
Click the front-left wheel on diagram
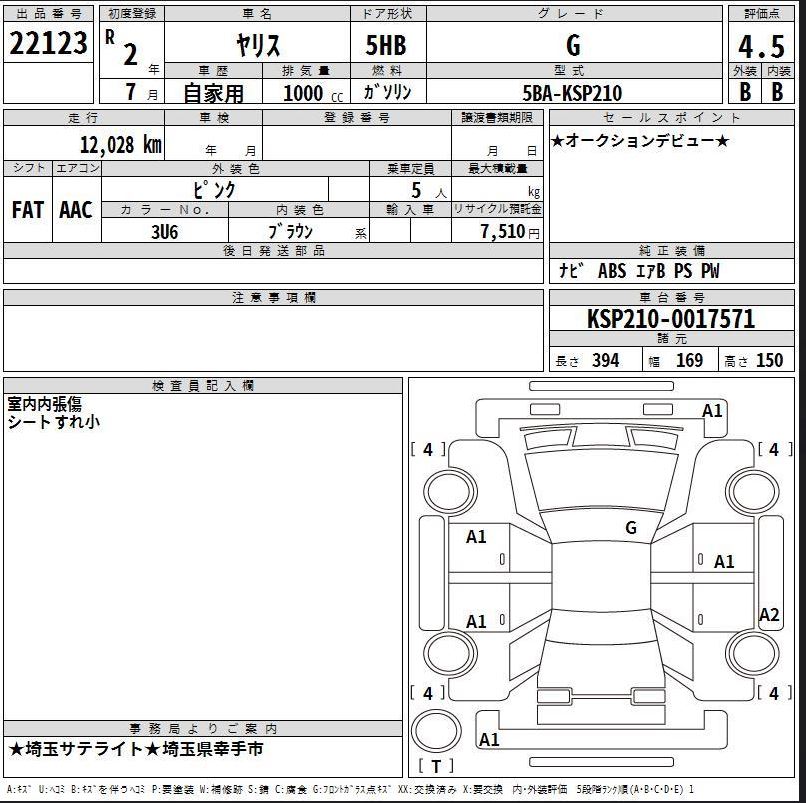(x=449, y=491)
